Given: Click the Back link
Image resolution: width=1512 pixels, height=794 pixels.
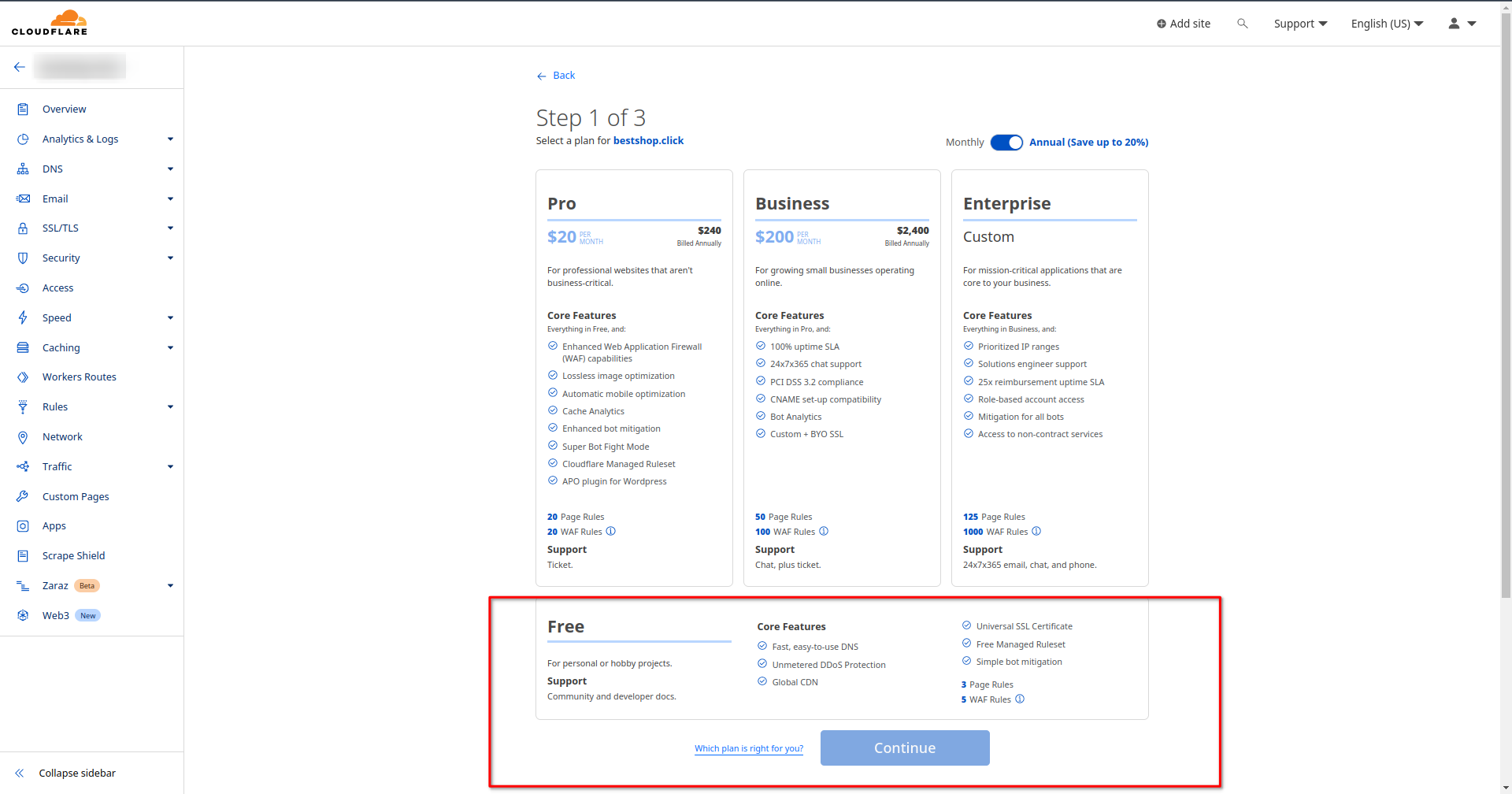Looking at the screenshot, I should (556, 76).
